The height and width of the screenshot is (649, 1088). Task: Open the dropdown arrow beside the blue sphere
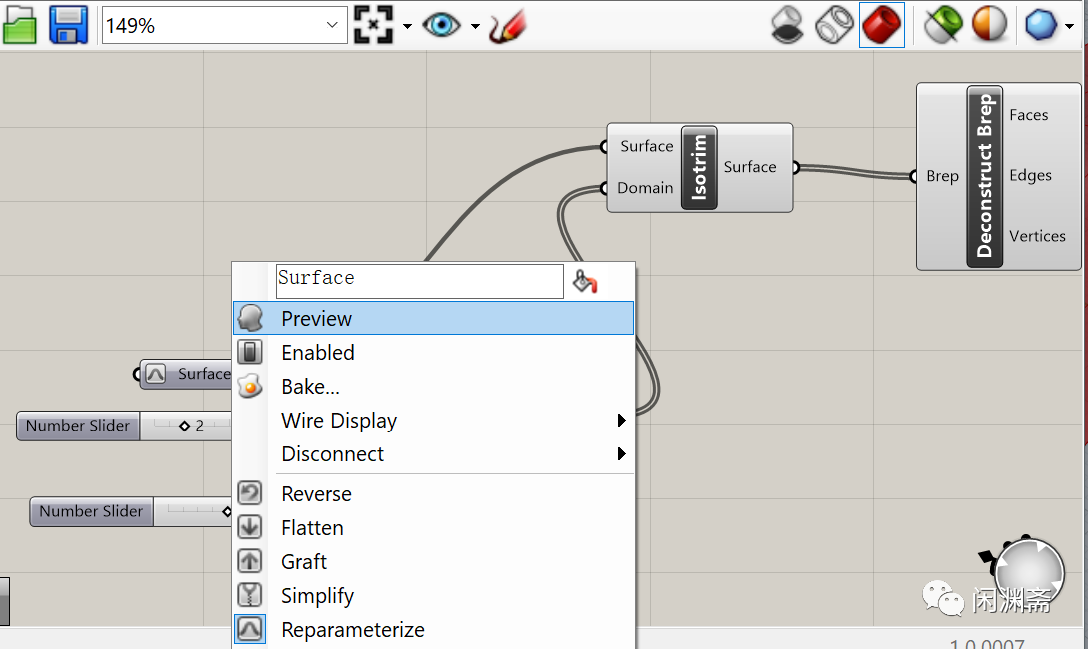point(1069,26)
